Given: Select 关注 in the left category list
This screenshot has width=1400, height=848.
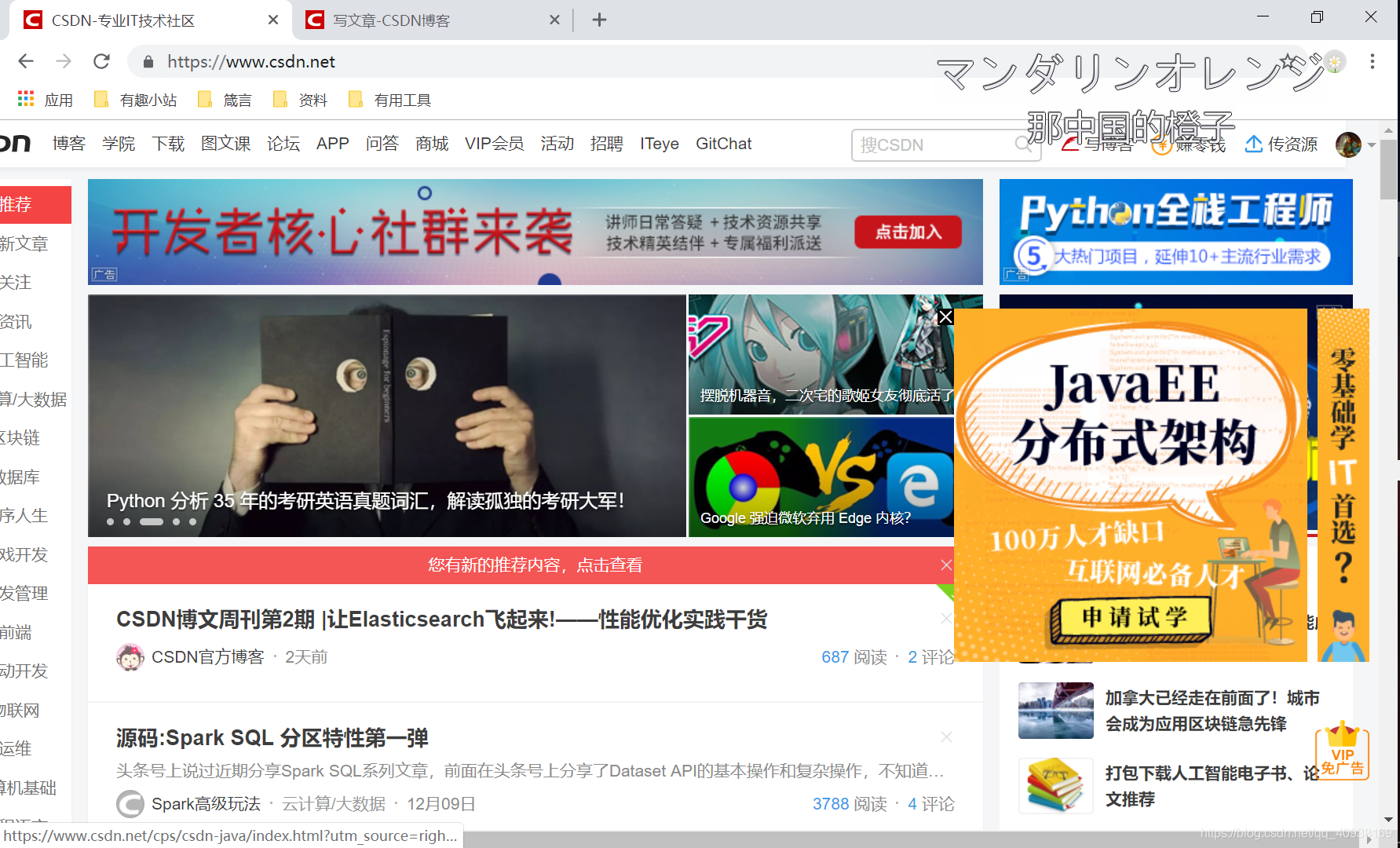Looking at the screenshot, I should coord(16,282).
